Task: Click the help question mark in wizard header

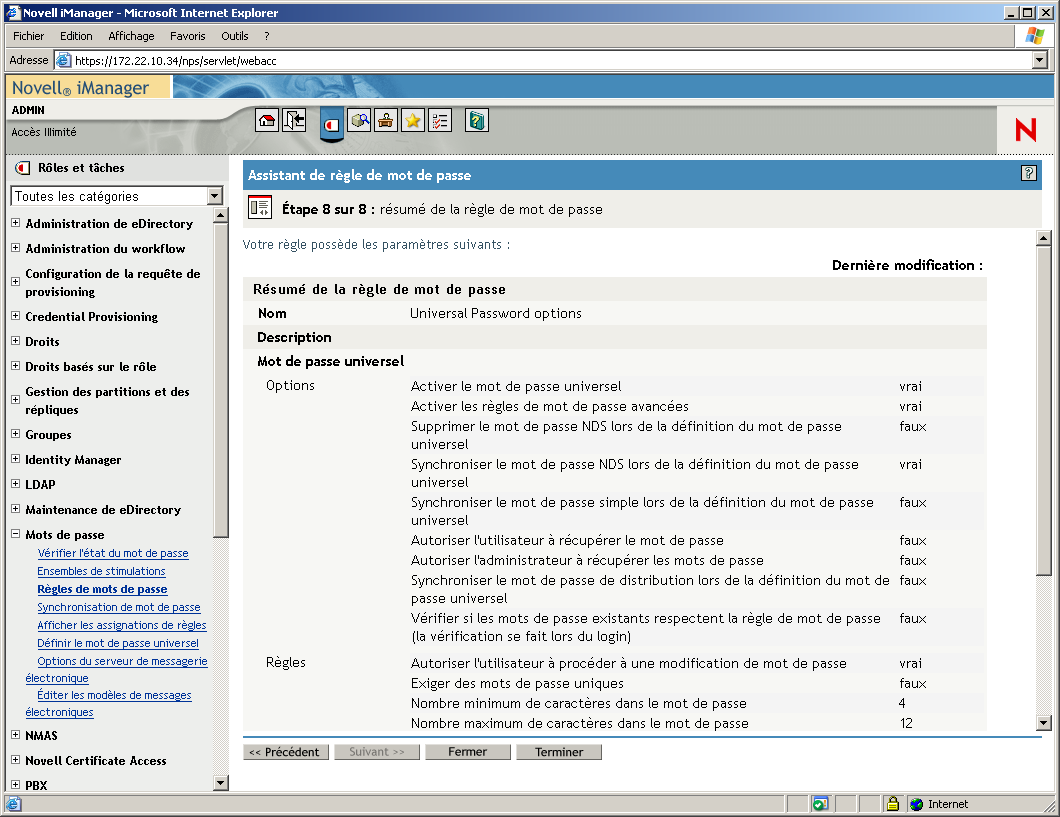Action: 1028,174
